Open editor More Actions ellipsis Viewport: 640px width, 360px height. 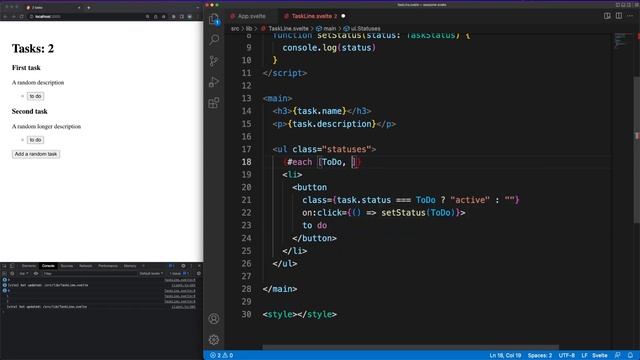tap(630, 16)
